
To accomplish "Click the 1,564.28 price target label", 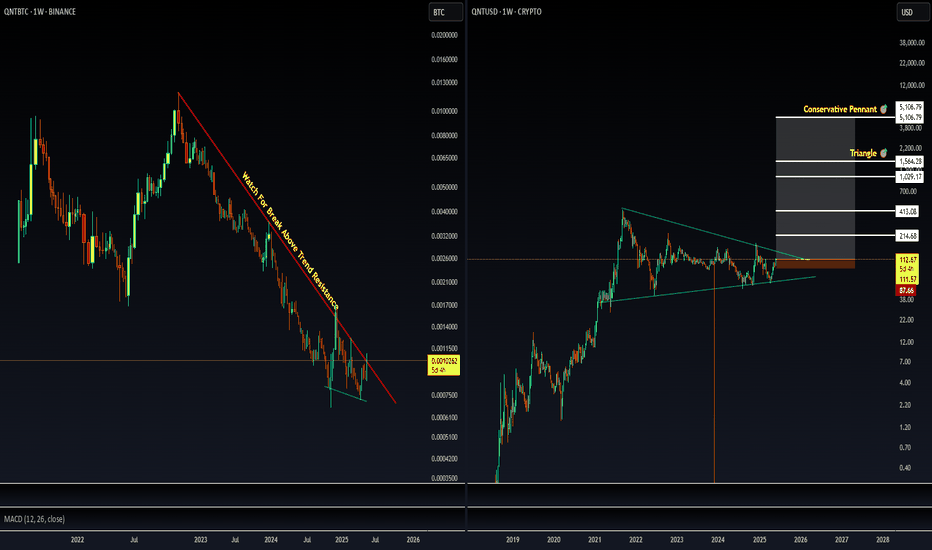I will 910,161.
